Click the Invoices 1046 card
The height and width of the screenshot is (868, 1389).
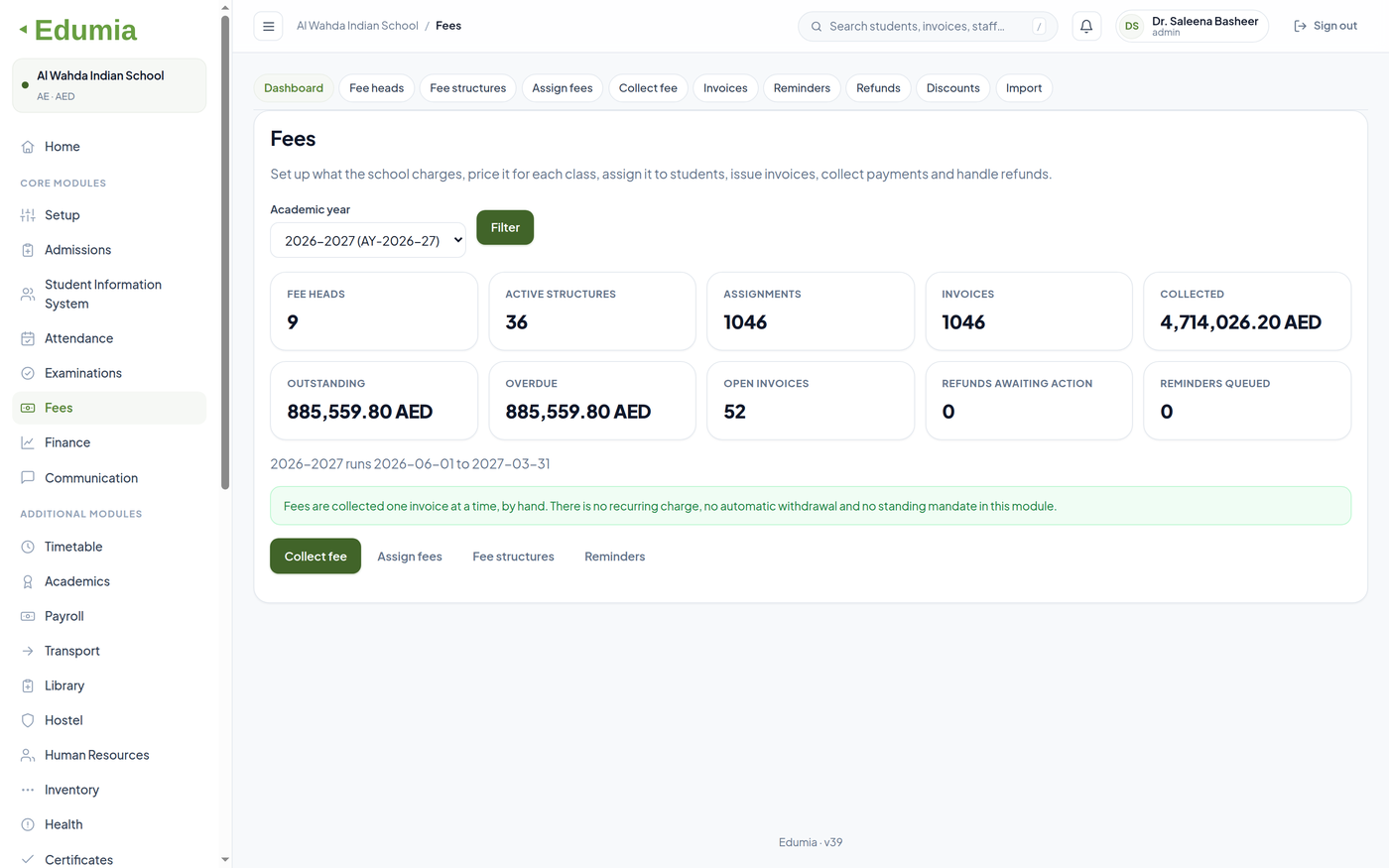pyautogui.click(x=1029, y=311)
